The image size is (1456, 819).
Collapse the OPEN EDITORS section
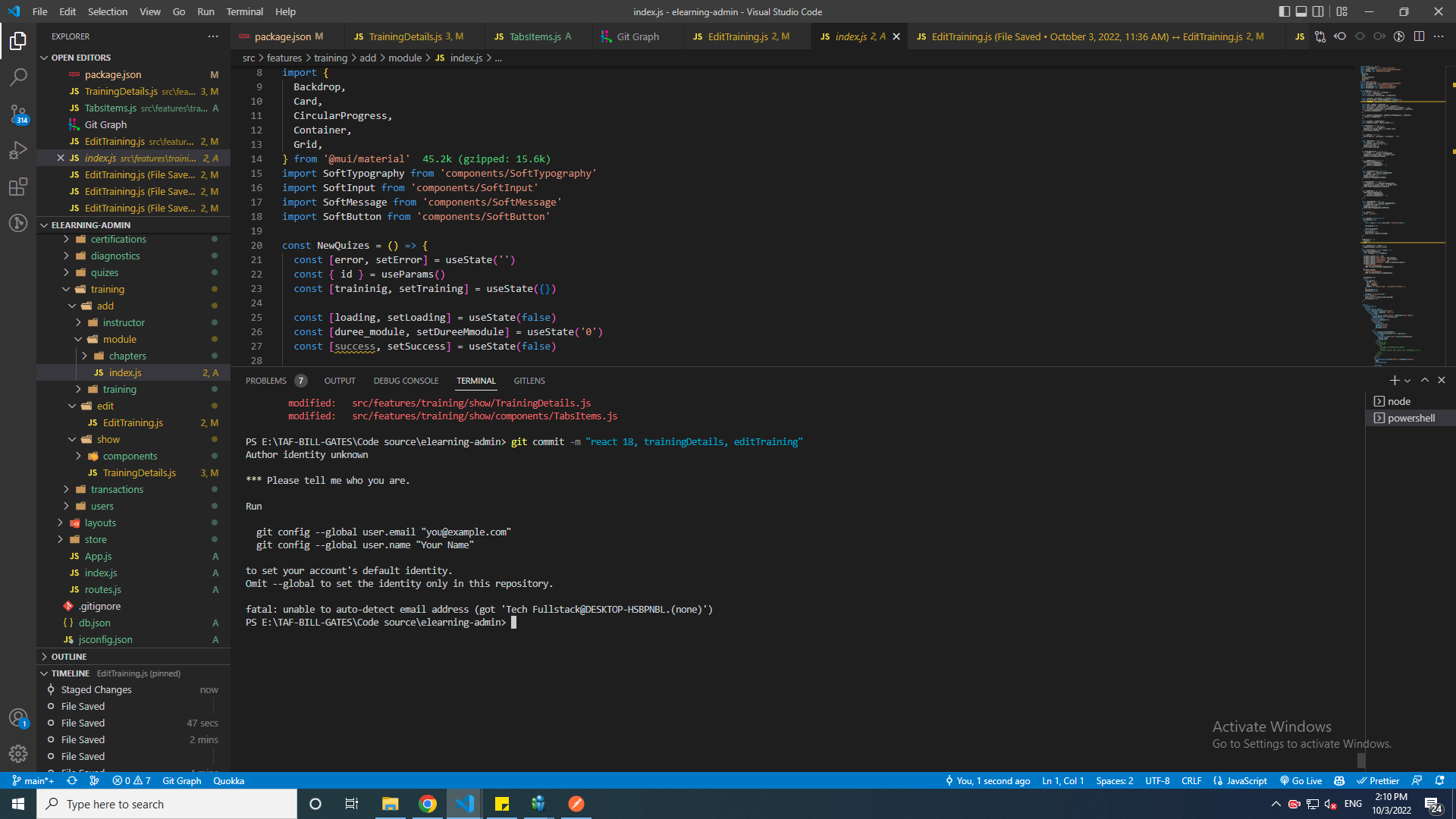tap(80, 58)
